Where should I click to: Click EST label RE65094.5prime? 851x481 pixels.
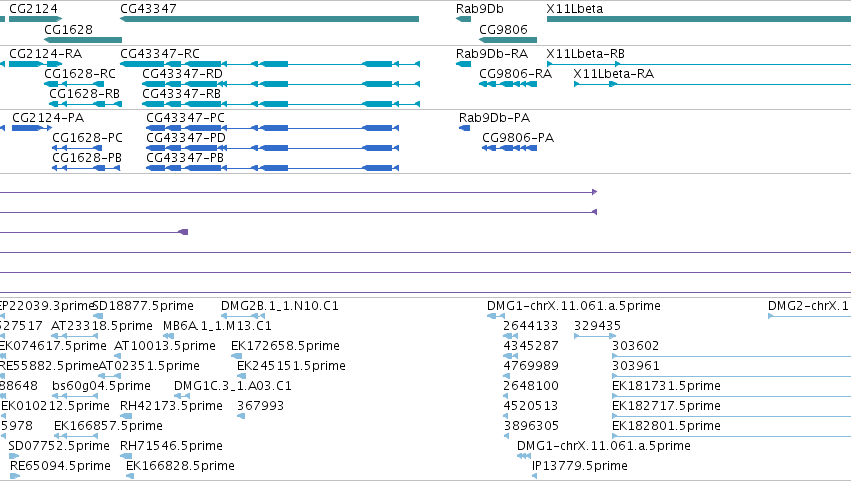(x=60, y=466)
